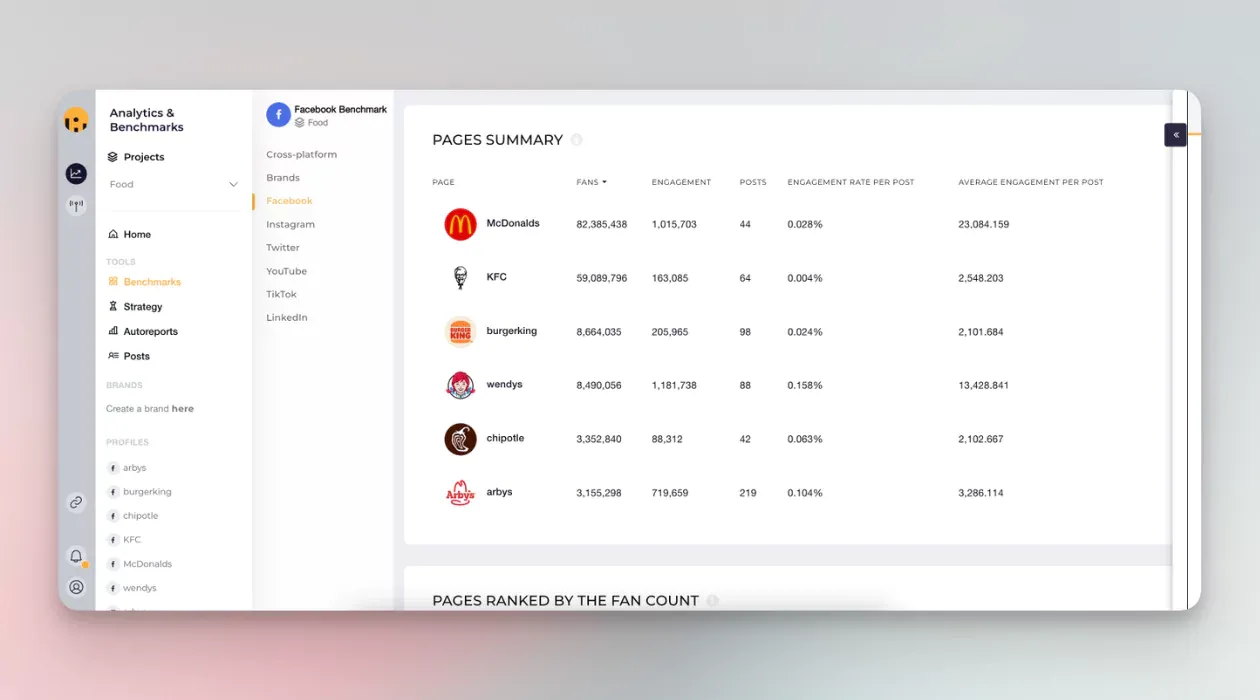The height and width of the screenshot is (700, 1260).
Task: Sort by Engagement column header
Action: click(x=681, y=182)
